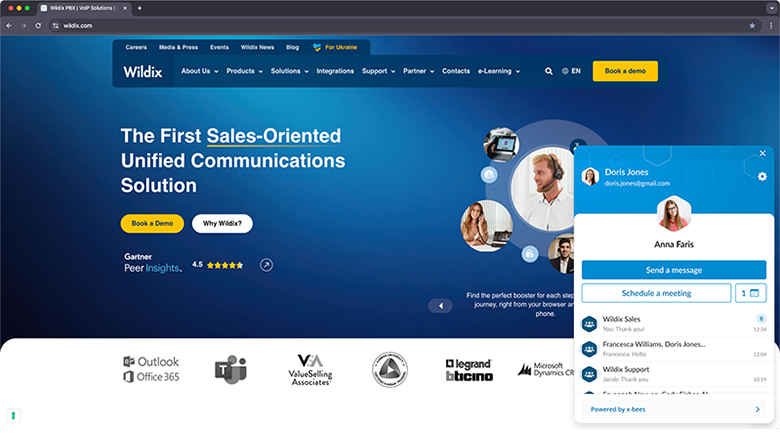
Task: Open Integrations menu item
Action: click(335, 71)
